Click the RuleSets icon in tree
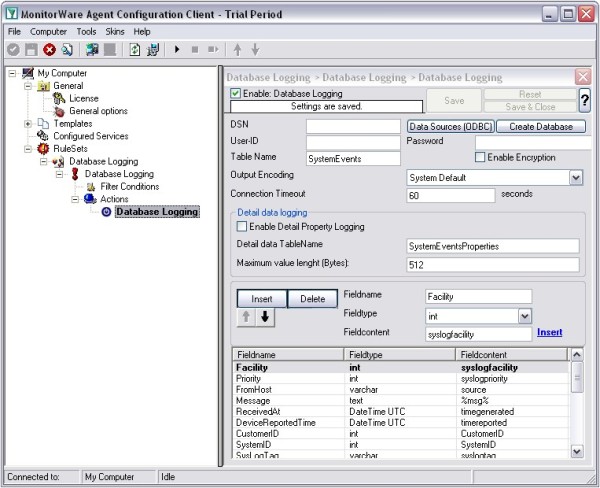 coord(43,149)
